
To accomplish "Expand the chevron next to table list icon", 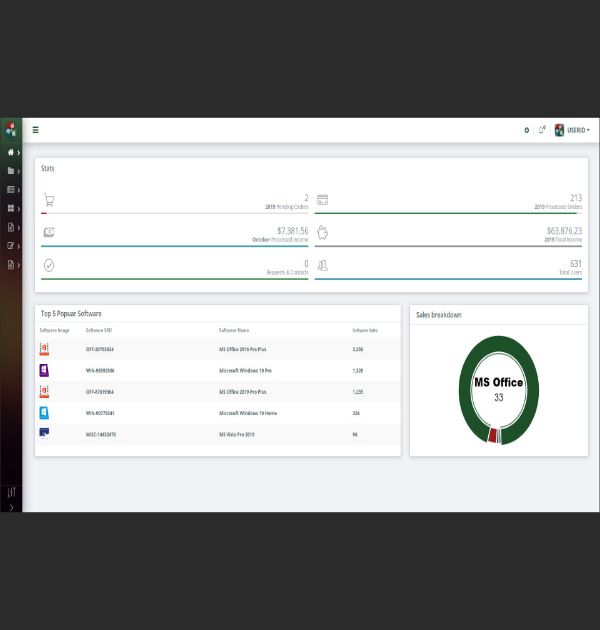I will pos(18,190).
